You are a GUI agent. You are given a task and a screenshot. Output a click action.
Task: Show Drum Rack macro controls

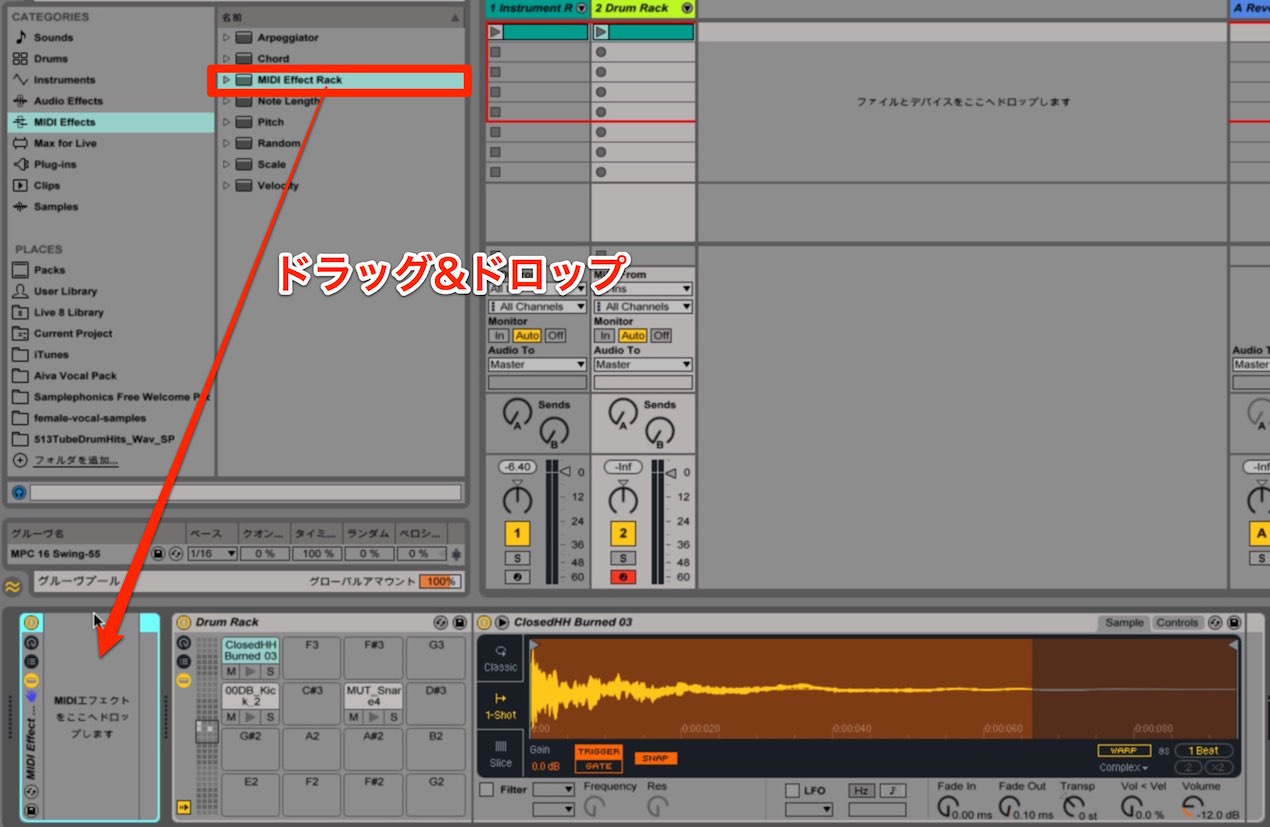point(183,643)
